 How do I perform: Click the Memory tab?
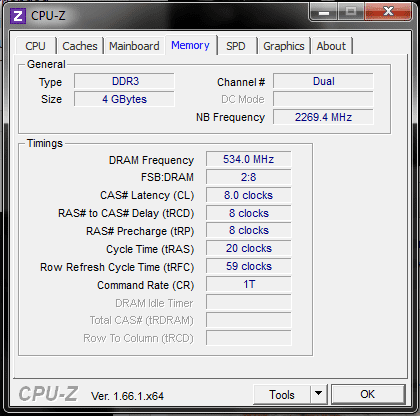(x=190, y=45)
